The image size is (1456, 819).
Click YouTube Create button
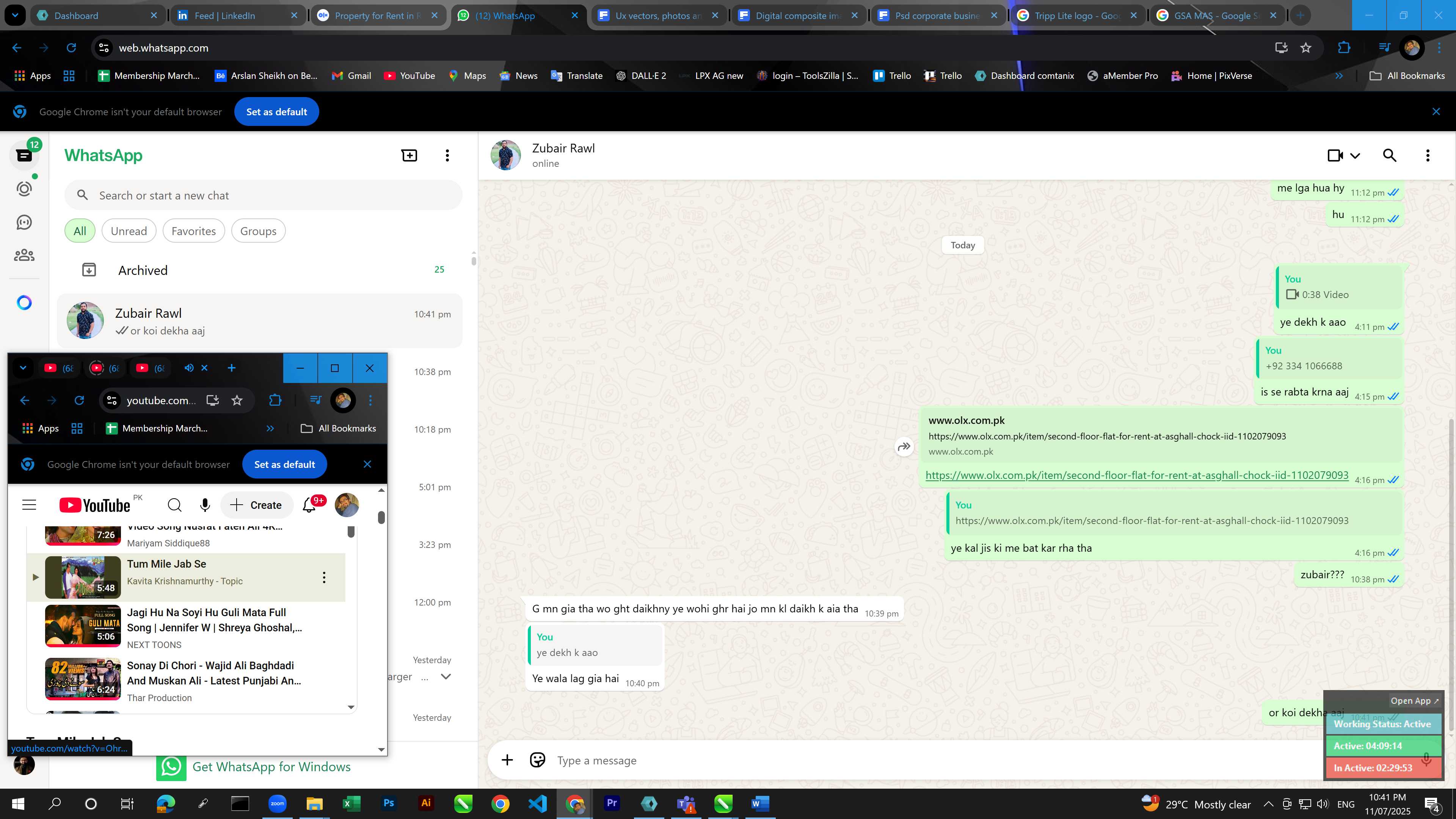(257, 505)
